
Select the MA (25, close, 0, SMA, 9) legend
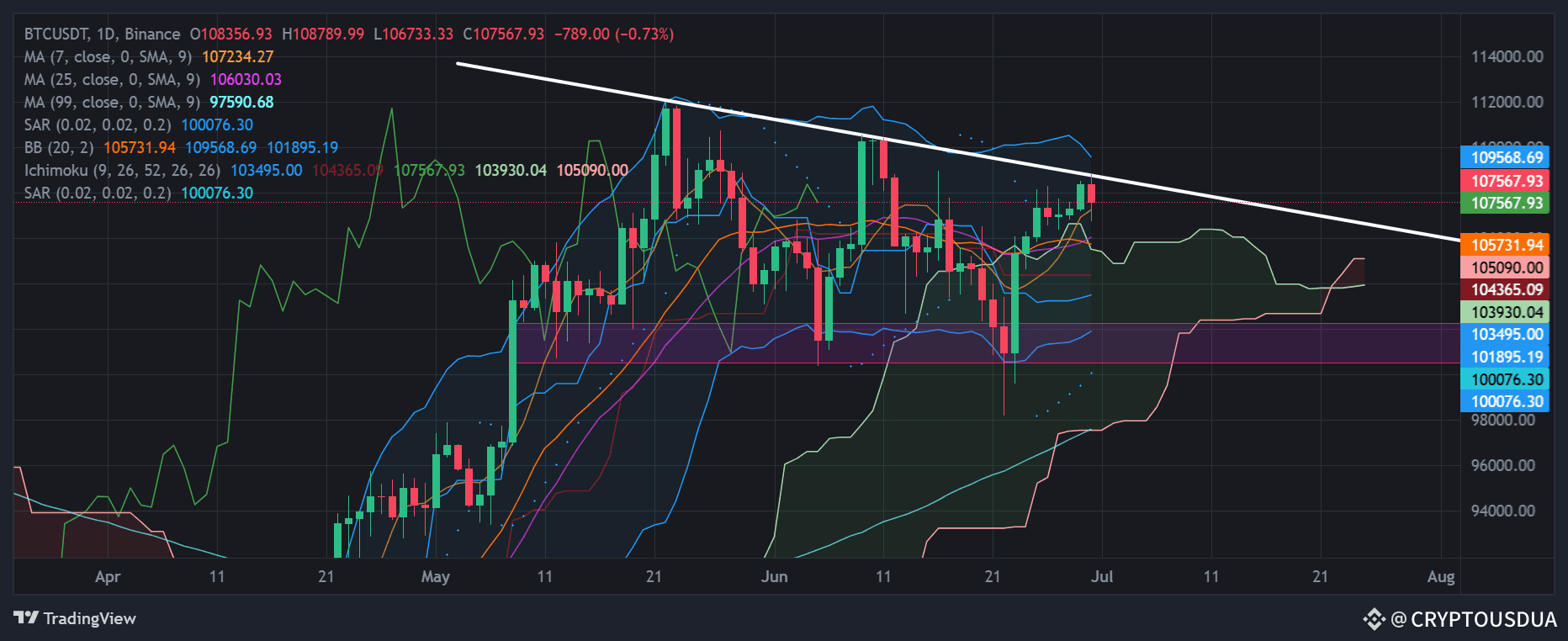112,79
